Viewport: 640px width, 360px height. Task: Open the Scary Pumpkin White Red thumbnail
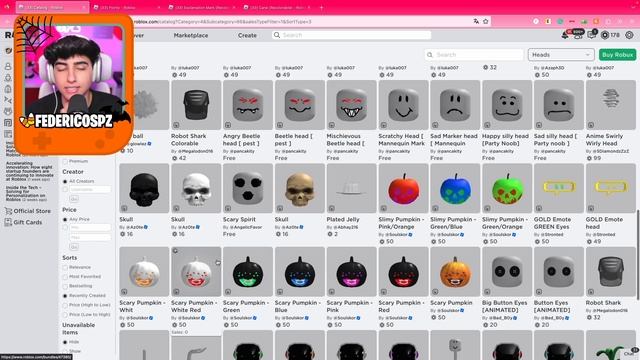coord(196,272)
